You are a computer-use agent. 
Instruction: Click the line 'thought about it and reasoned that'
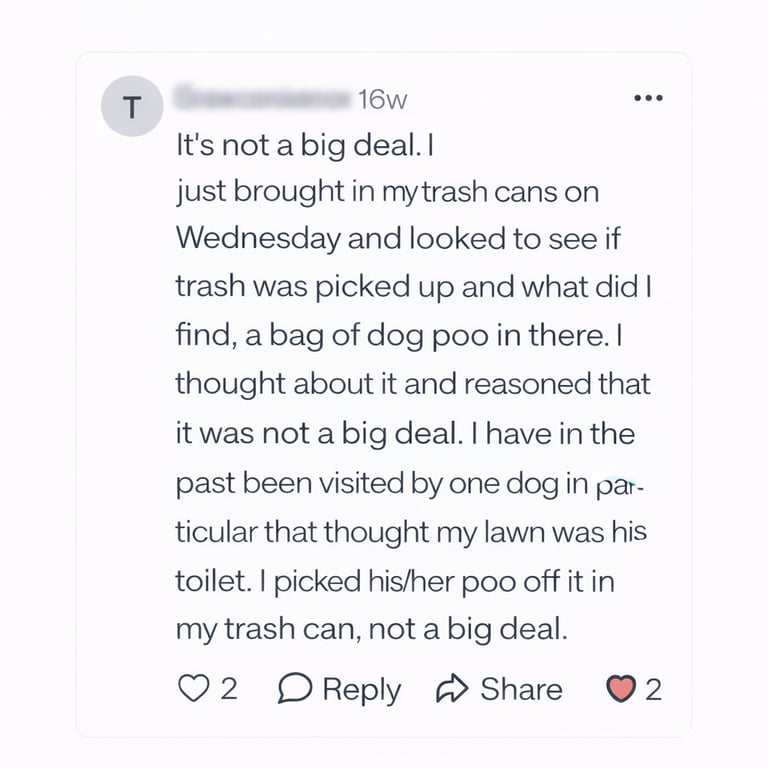[x=412, y=384]
